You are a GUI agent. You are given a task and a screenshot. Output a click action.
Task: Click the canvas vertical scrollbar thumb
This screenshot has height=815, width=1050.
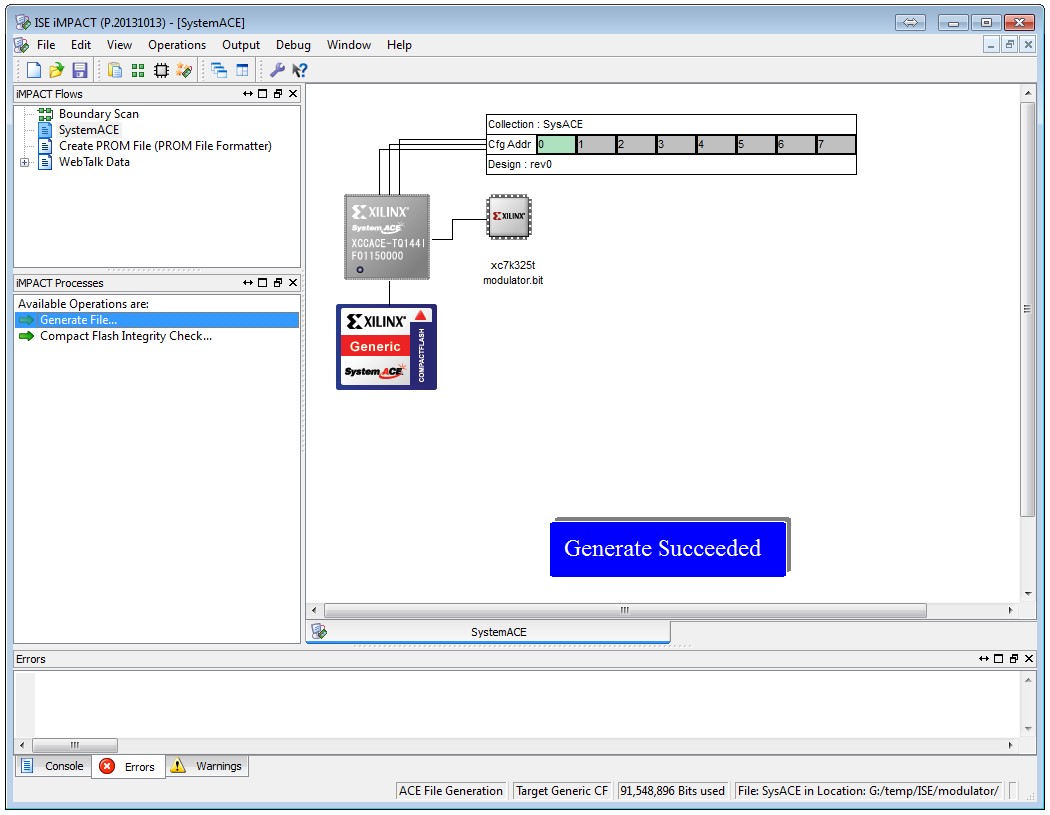(1027, 309)
